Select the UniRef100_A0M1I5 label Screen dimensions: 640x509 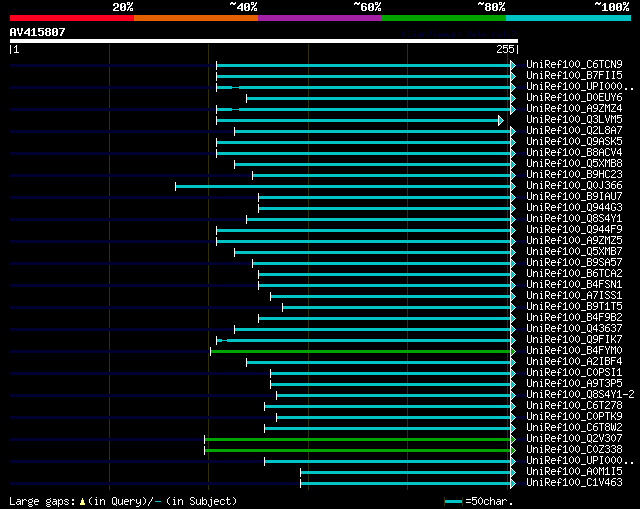[x=574, y=472]
